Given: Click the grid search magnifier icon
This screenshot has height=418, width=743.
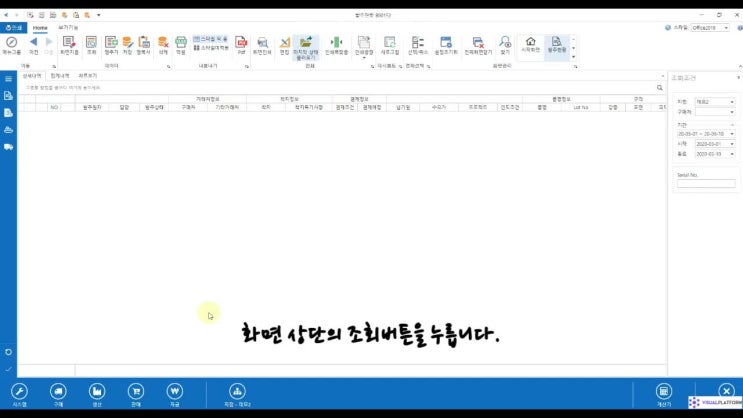Looking at the screenshot, I should [x=660, y=88].
